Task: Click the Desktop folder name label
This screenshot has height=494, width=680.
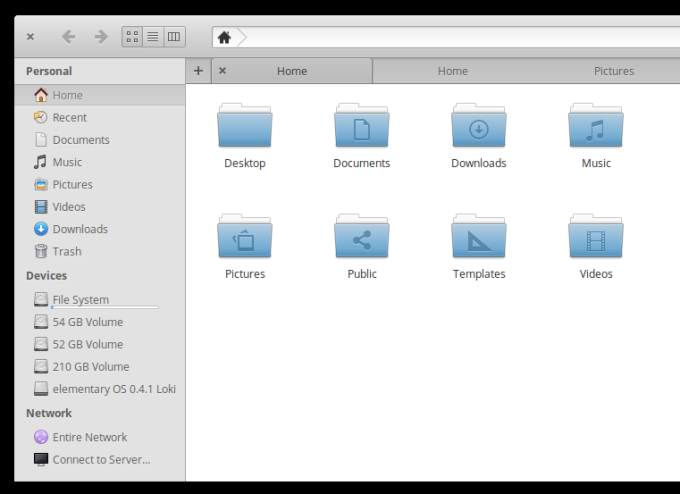Action: click(245, 164)
